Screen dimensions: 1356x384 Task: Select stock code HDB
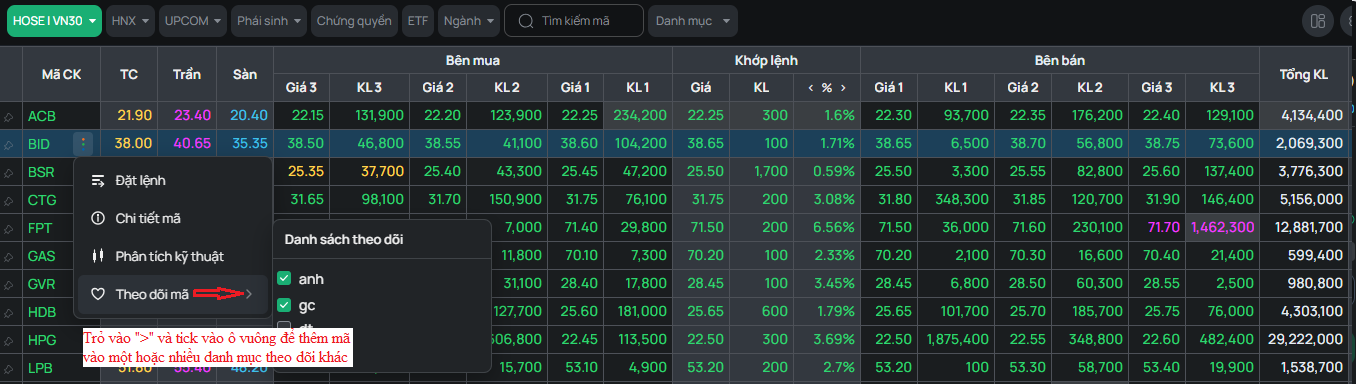click(42, 312)
